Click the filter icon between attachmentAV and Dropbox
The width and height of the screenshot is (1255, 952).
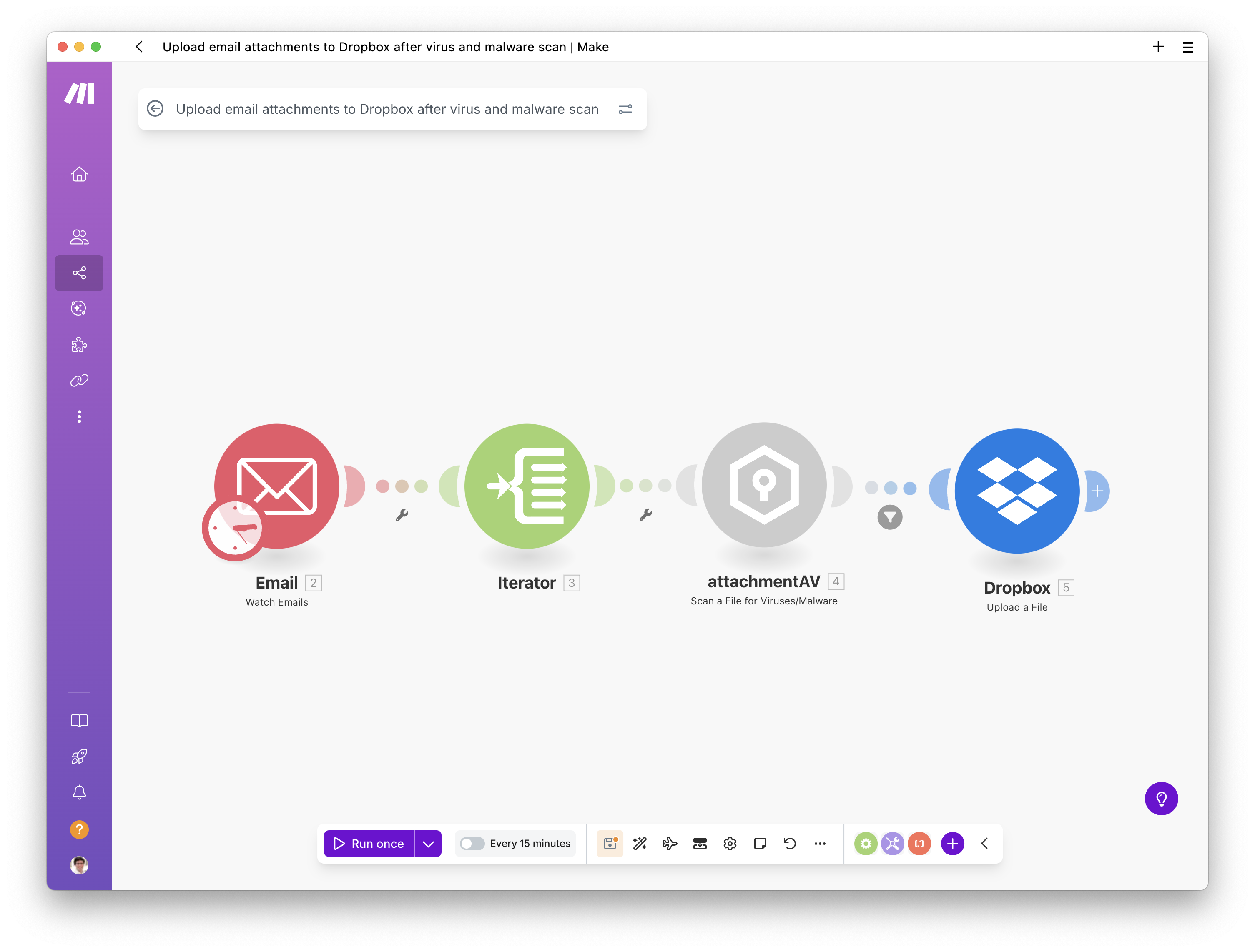[x=890, y=517]
